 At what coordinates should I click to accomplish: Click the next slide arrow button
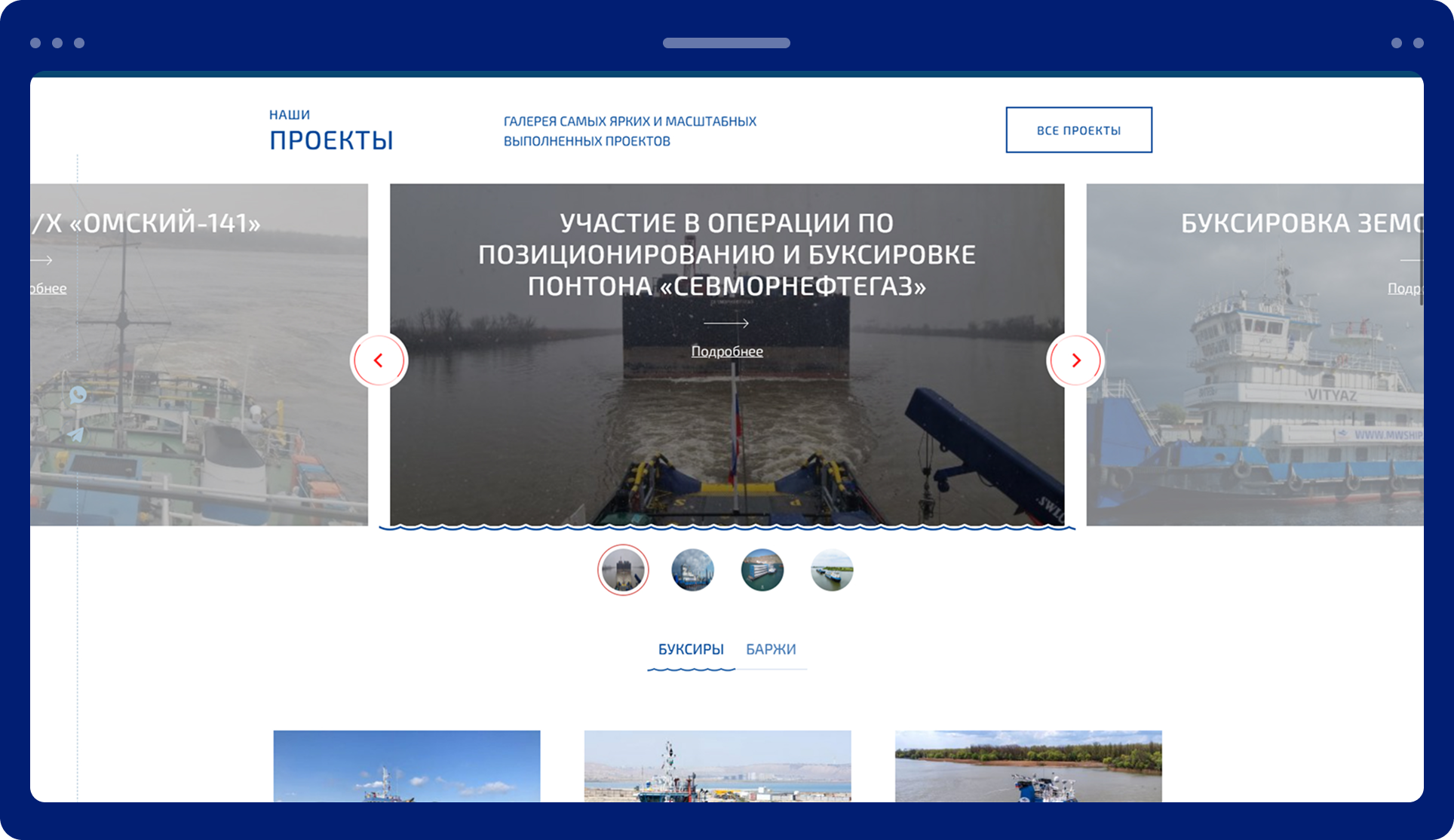point(1075,361)
